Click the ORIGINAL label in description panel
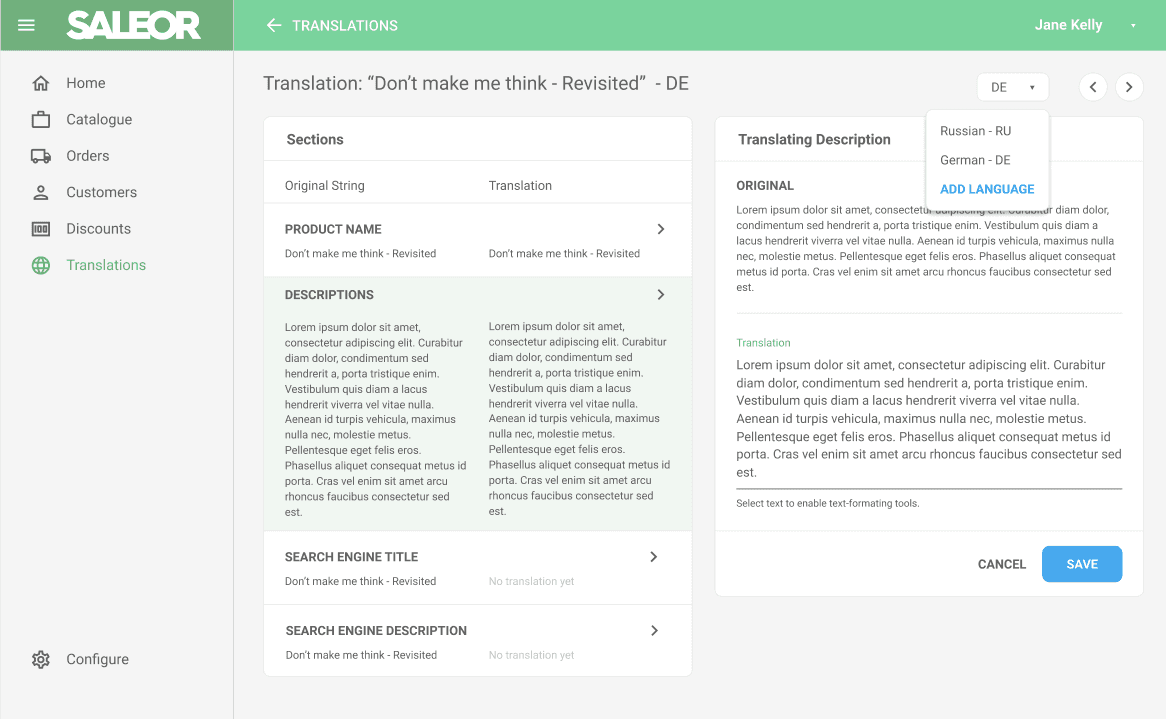The image size is (1166, 719). pos(765,186)
